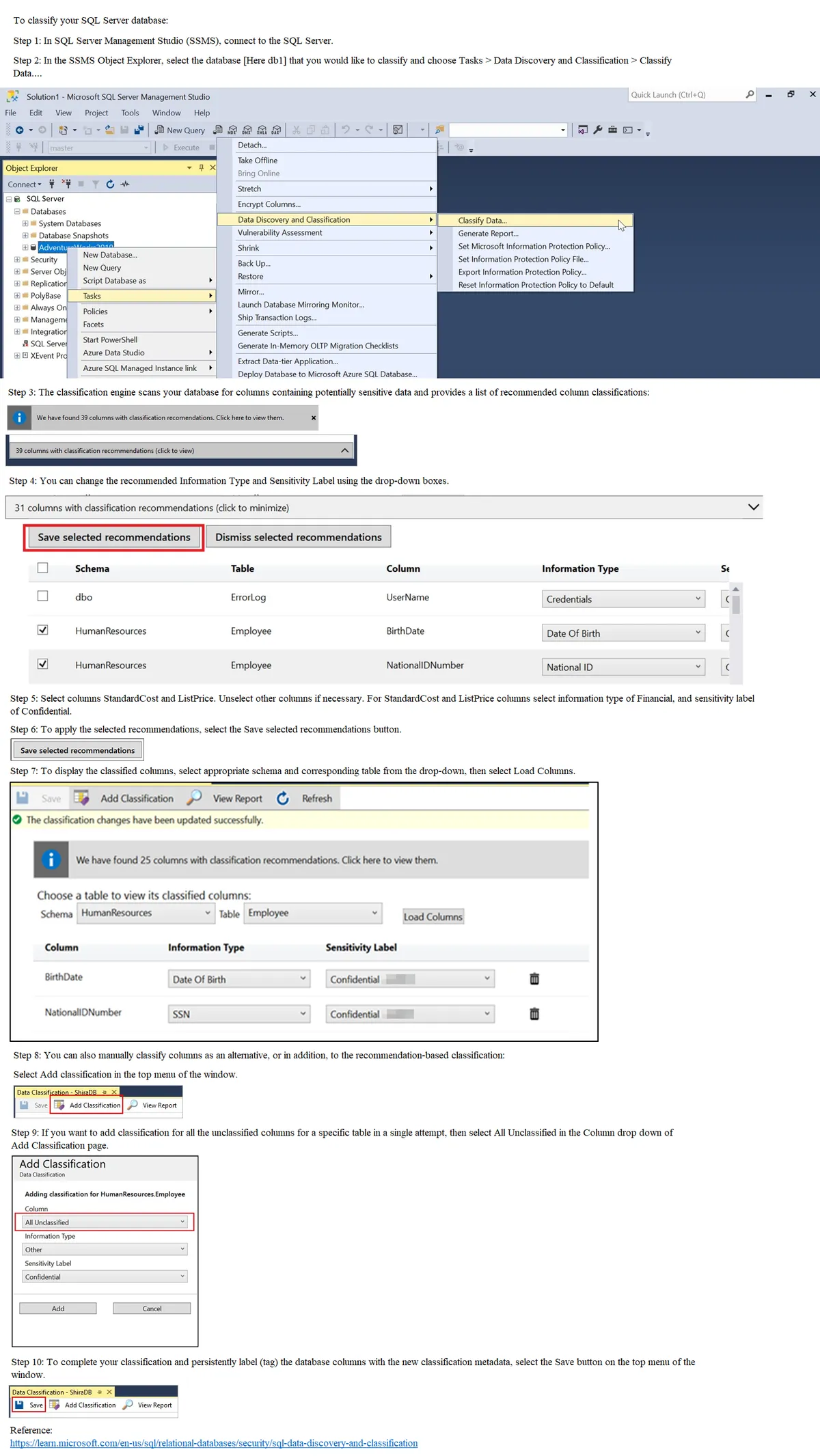820x1456 pixels.
Task: Click the Navigate Backward arrow in SSMS toolbar
Action: pos(20,130)
